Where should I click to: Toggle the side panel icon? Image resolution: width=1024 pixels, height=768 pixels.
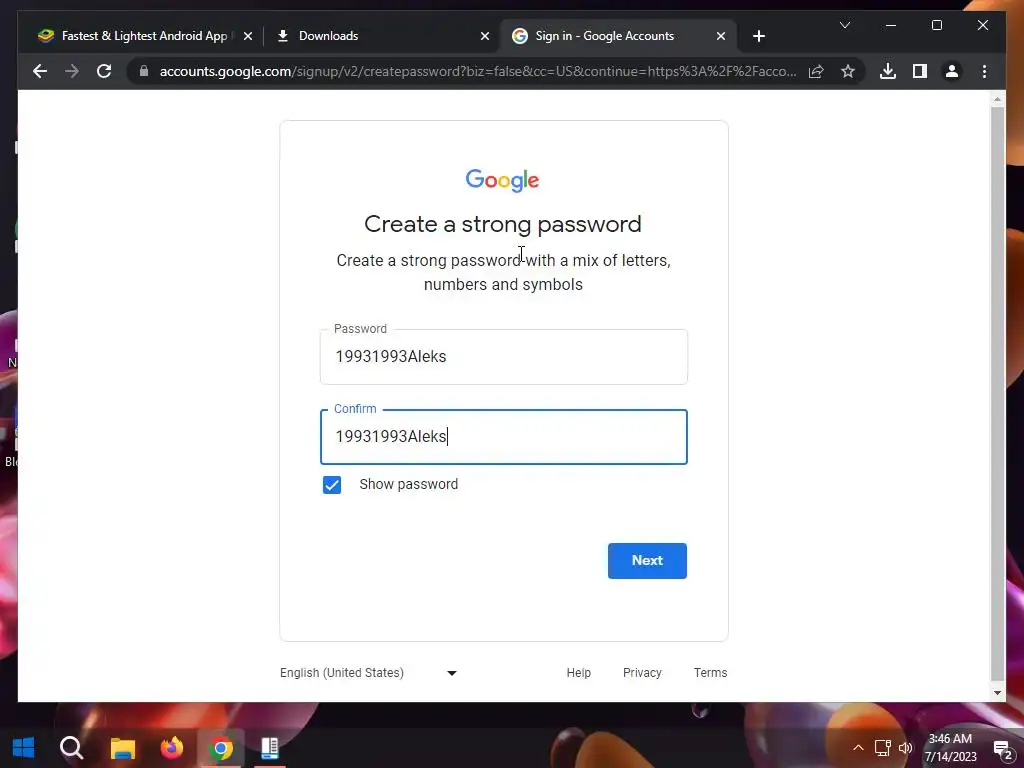pos(920,71)
